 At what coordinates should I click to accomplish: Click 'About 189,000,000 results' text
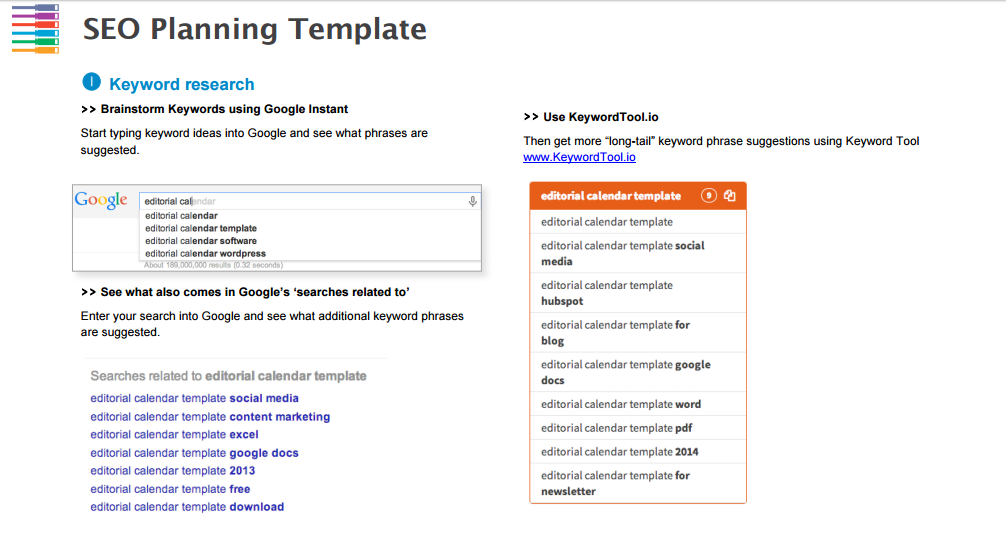pyautogui.click(x=213, y=265)
